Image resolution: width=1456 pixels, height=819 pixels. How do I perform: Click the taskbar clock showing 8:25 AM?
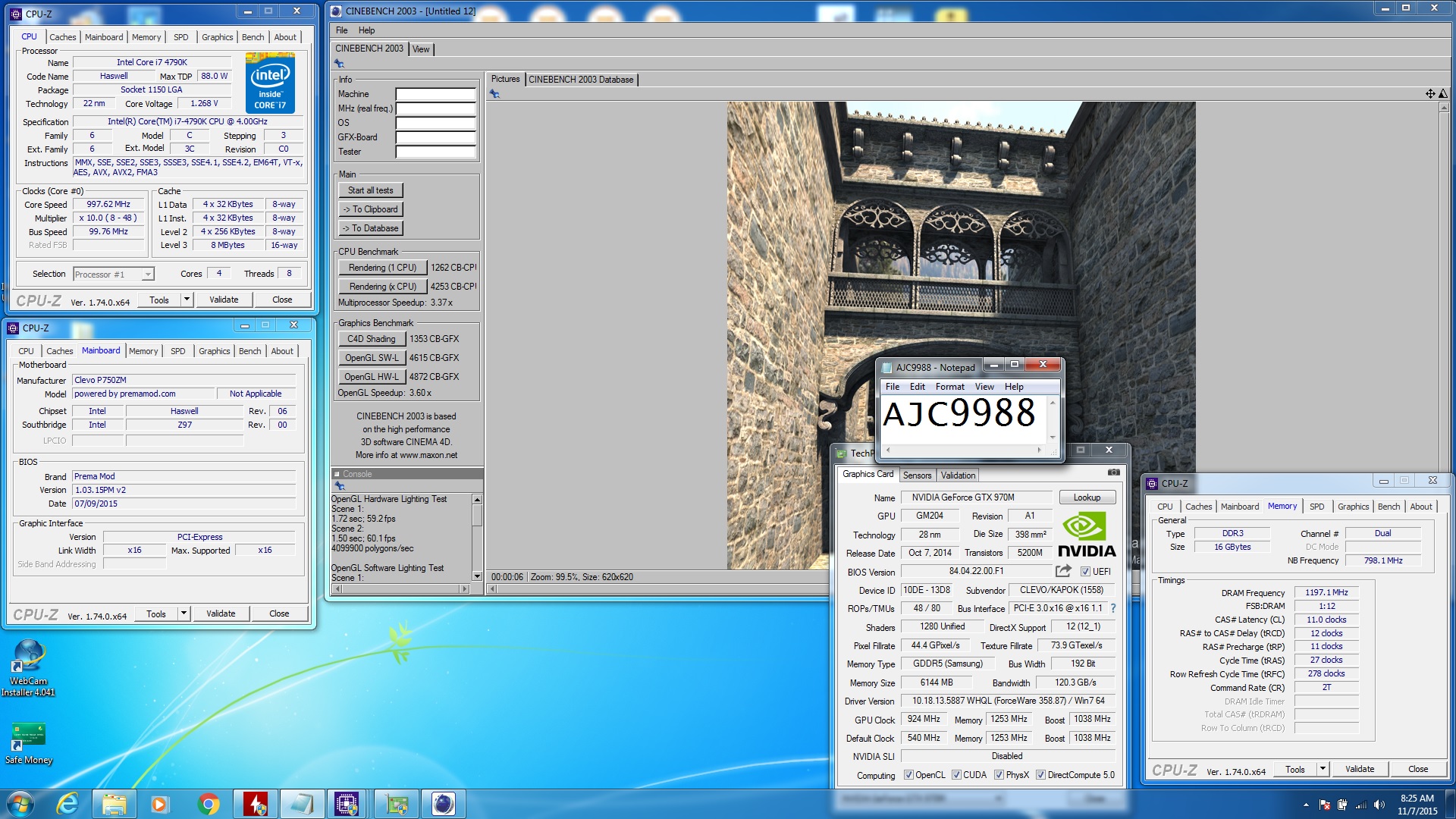pos(1417,805)
